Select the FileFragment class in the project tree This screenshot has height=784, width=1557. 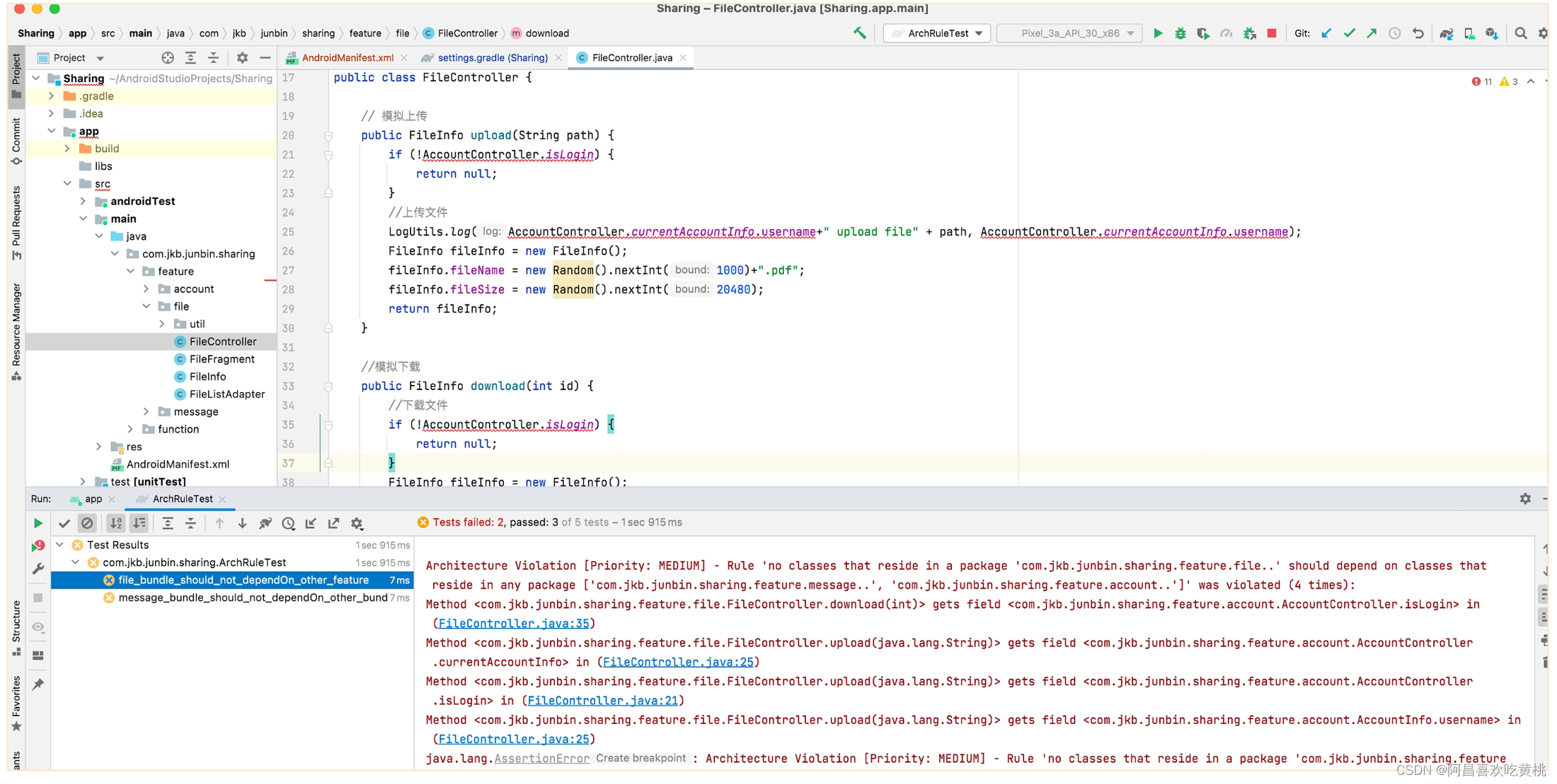(222, 359)
